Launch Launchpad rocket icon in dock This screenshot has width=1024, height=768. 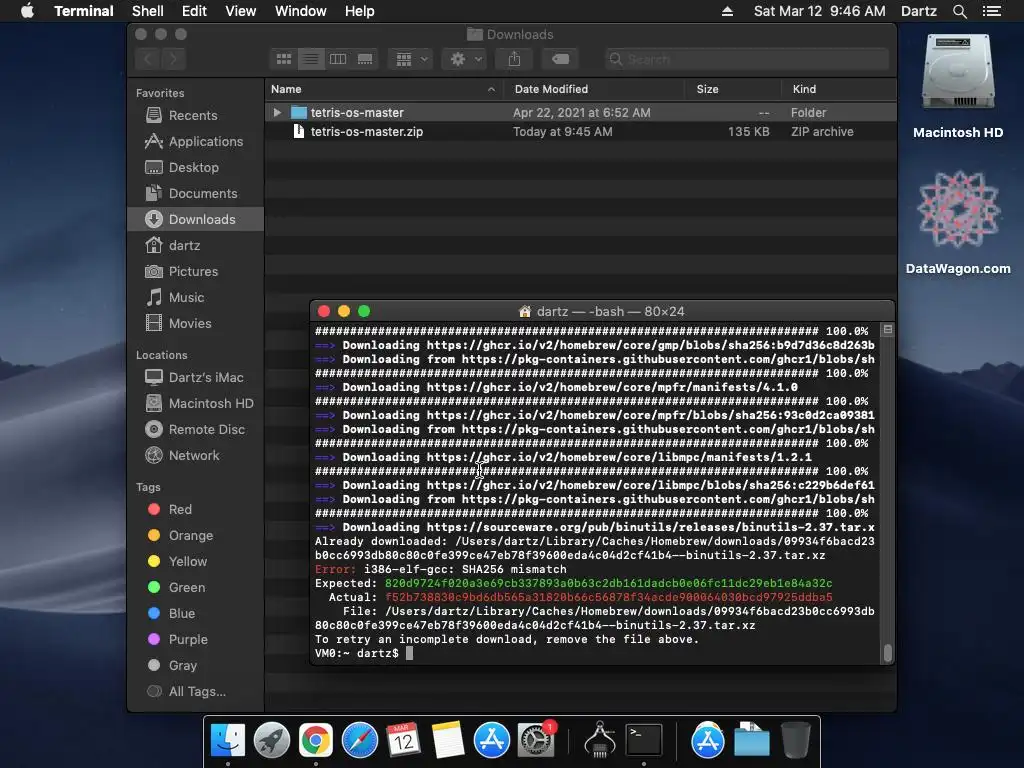[272, 741]
